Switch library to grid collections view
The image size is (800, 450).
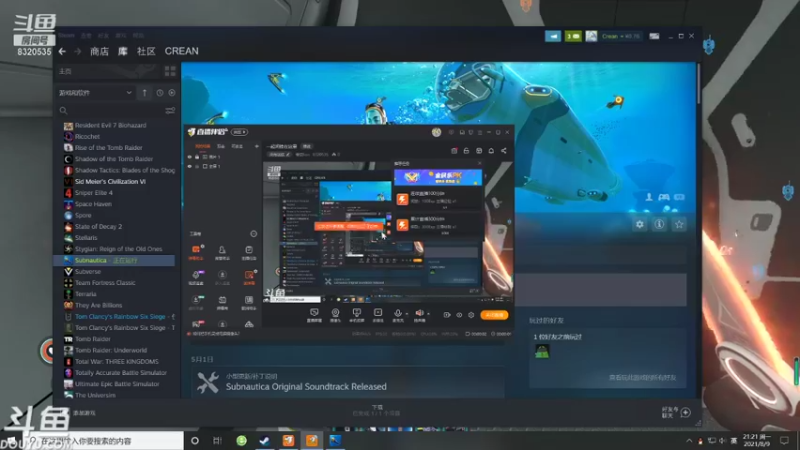click(x=170, y=71)
